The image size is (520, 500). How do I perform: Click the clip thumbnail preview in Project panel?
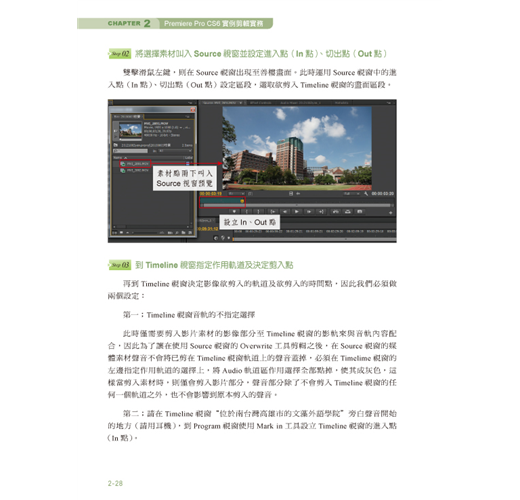pyautogui.click(x=130, y=130)
